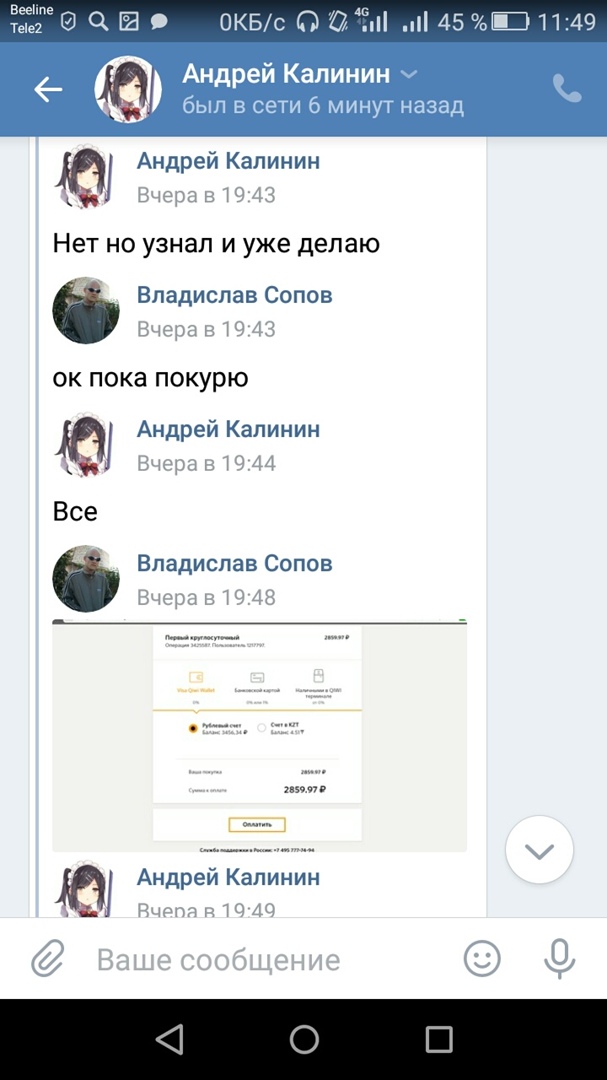Open header avatar of Андрей Калинин
Viewport: 607px width, 1080px height.
pos(127,90)
